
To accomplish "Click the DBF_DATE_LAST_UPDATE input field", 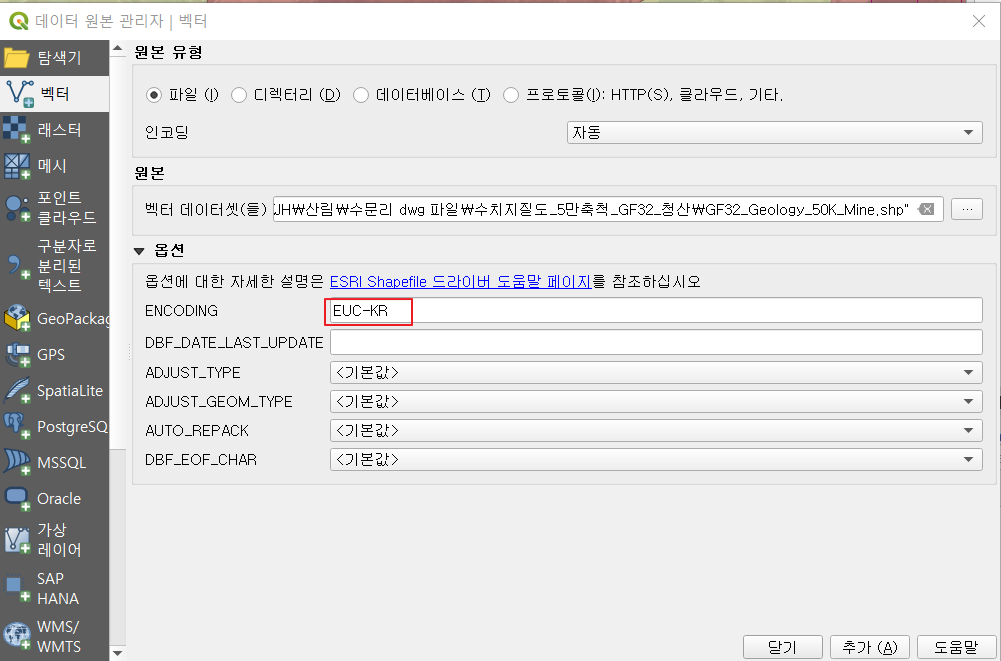I will (656, 342).
